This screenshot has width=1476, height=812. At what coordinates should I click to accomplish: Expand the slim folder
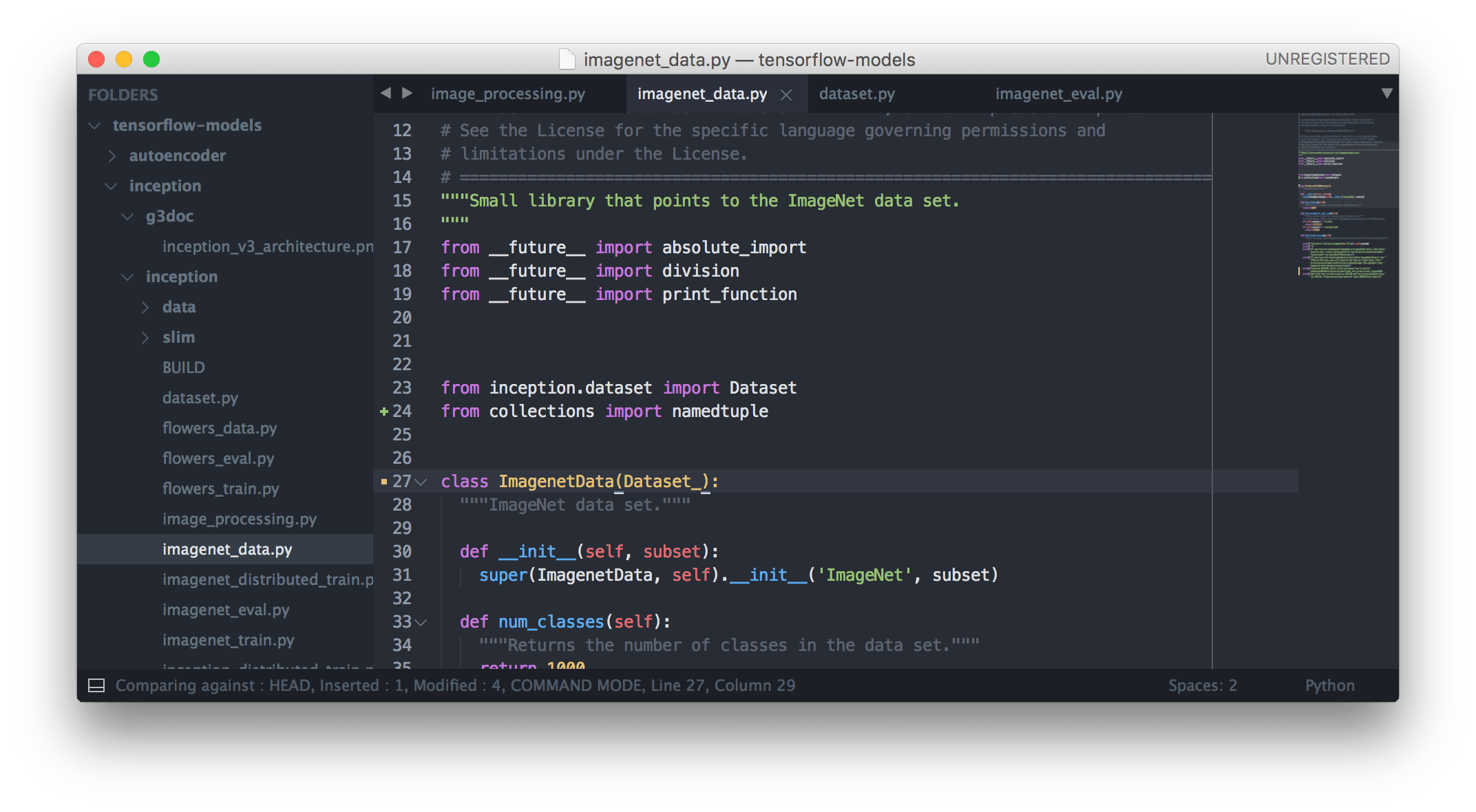145,337
